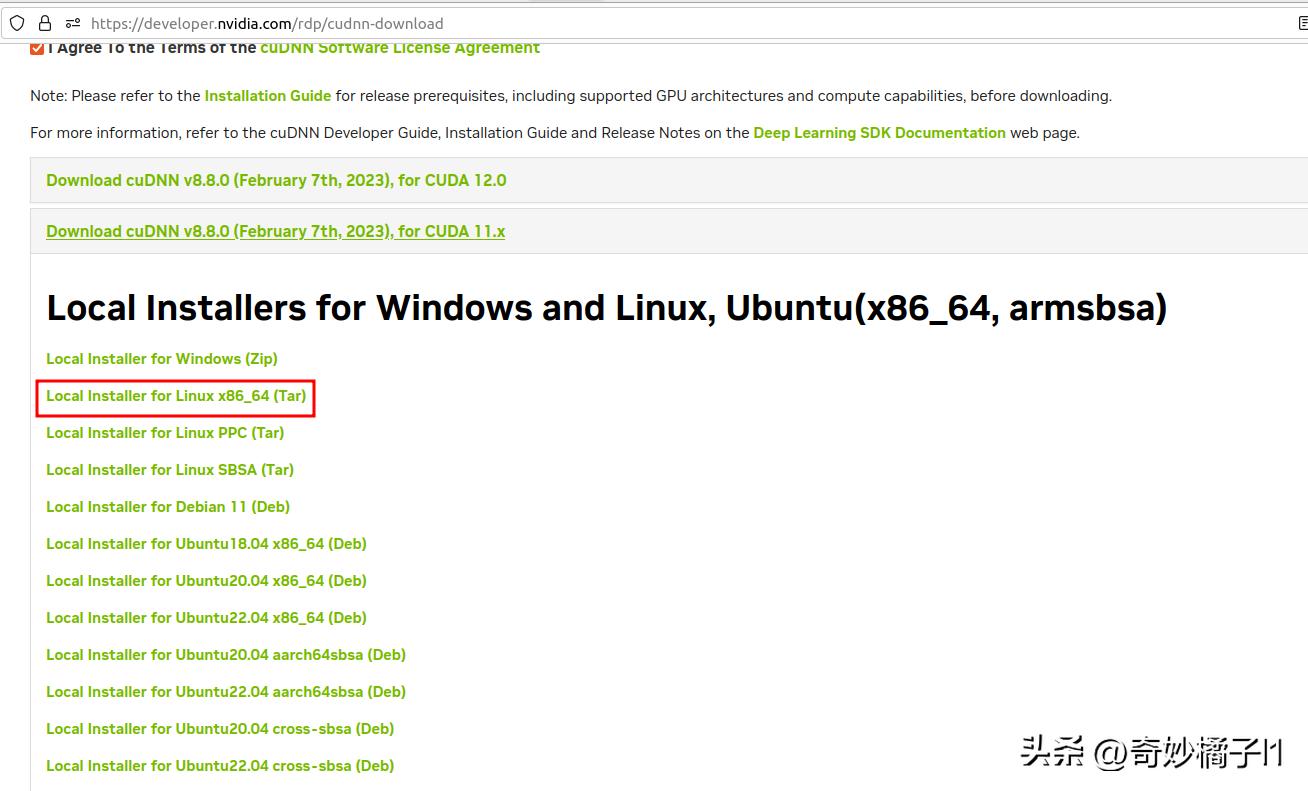Download the Ubuntu20.04 x86_64 Deb installer
This screenshot has height=791, width=1308.
point(206,580)
